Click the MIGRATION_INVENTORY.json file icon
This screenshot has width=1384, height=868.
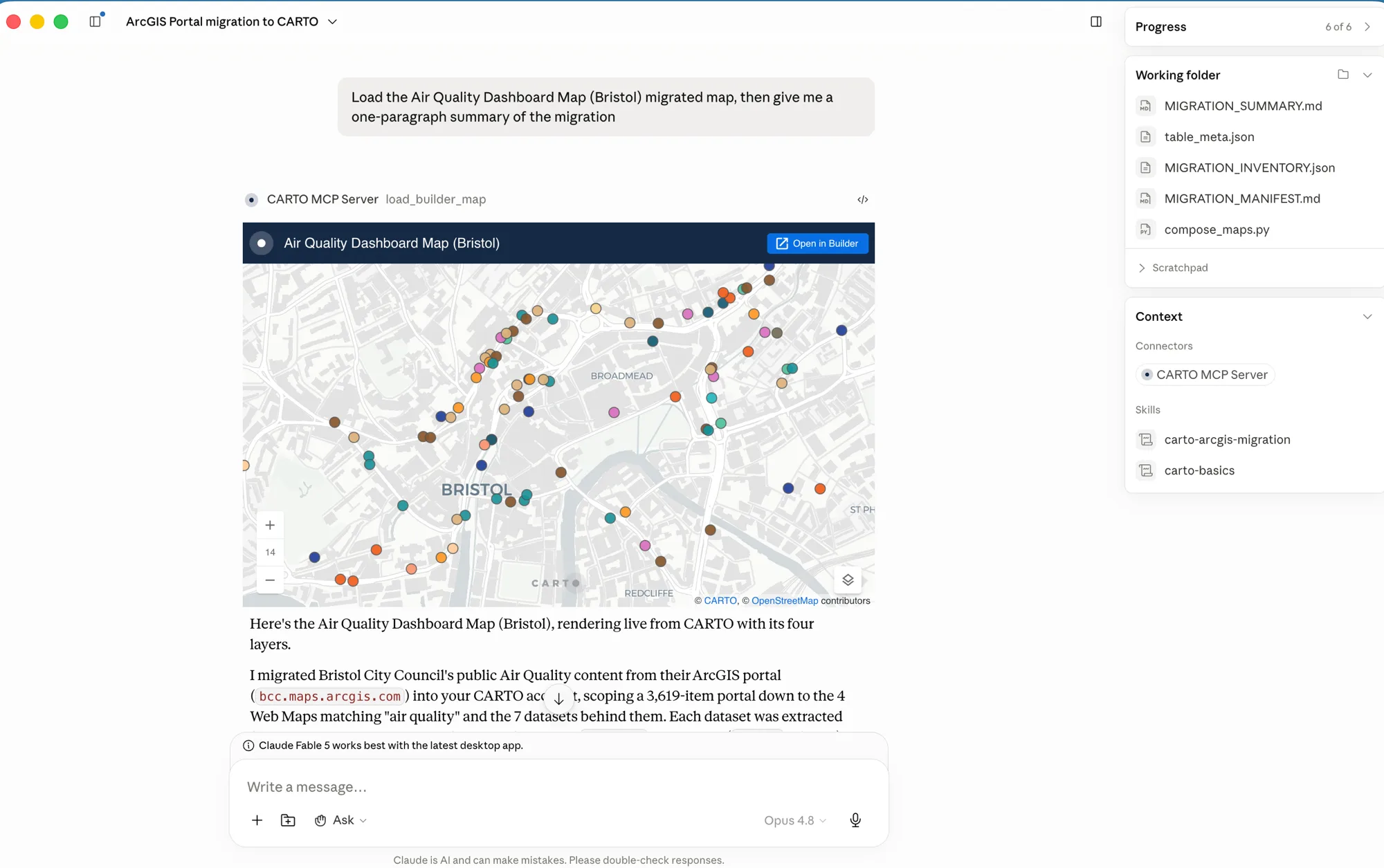pos(1146,167)
